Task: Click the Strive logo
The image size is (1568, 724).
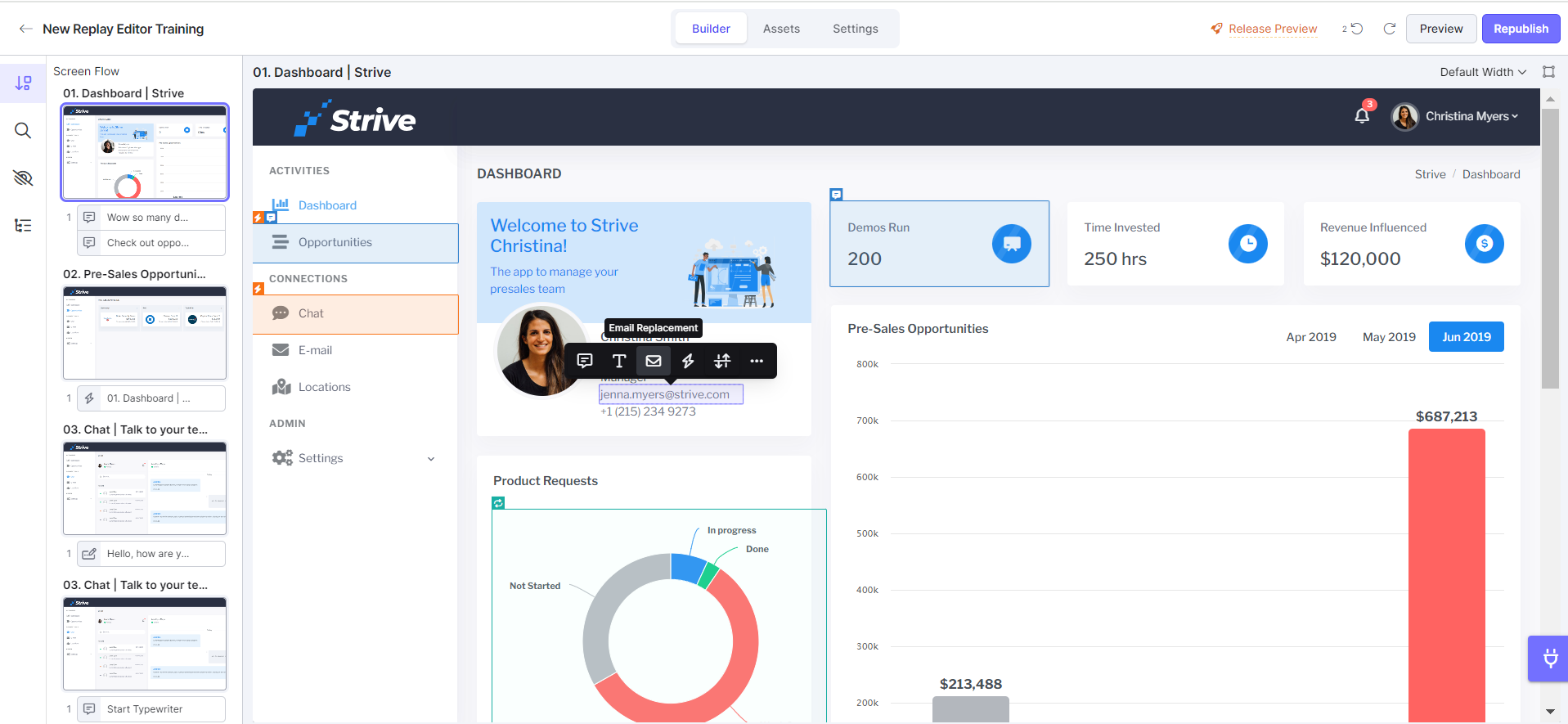Action: pos(355,119)
